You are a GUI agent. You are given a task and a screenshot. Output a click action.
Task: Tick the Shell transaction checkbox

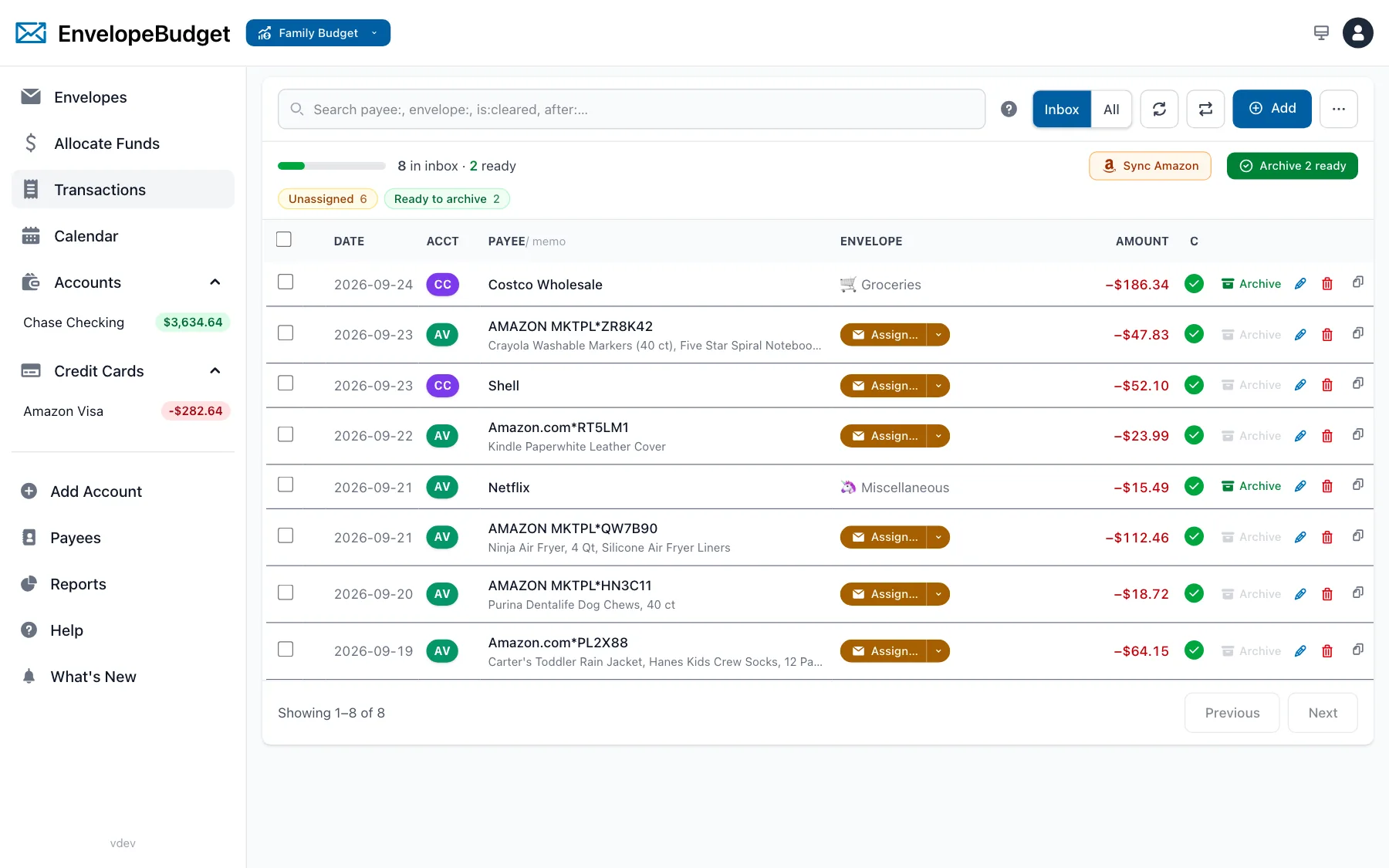[x=286, y=383]
